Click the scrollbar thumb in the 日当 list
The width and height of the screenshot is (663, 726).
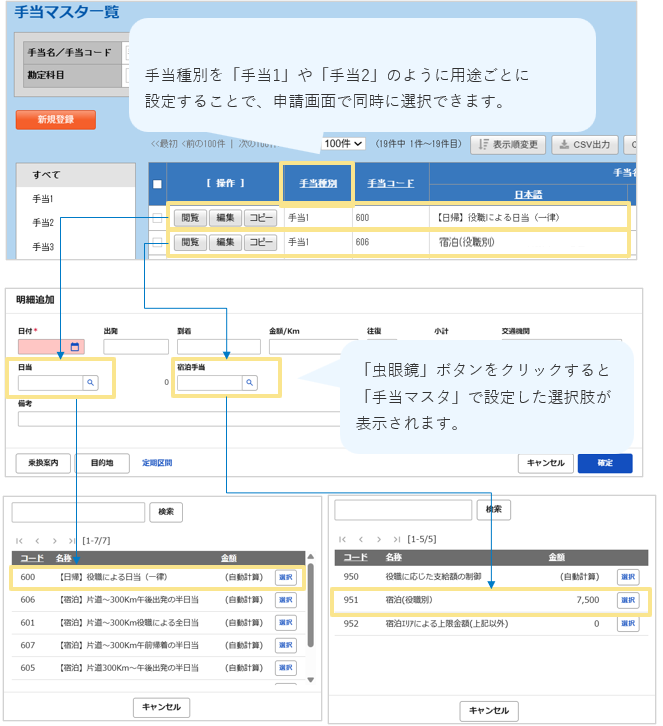click(311, 605)
